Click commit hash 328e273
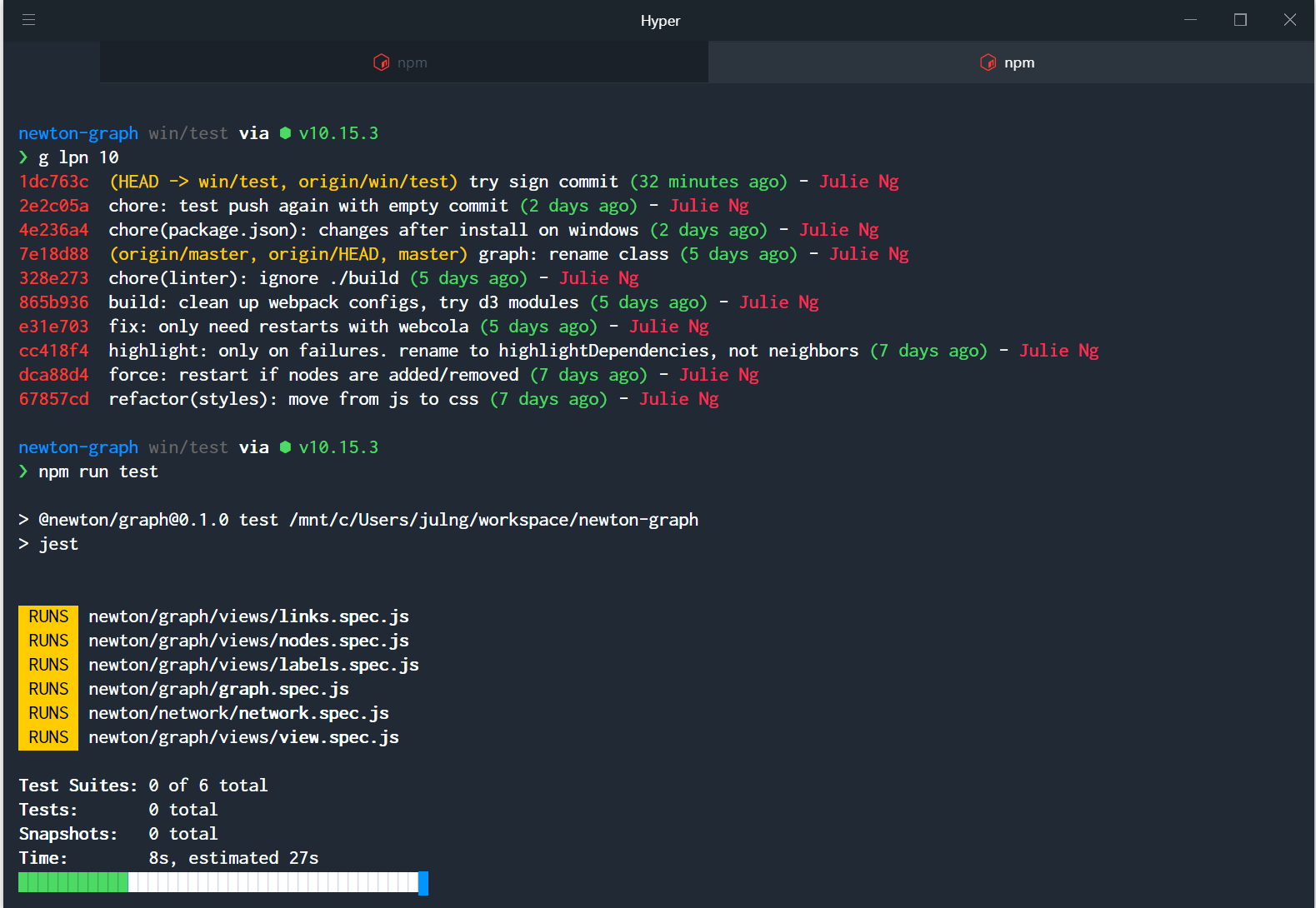 54,278
